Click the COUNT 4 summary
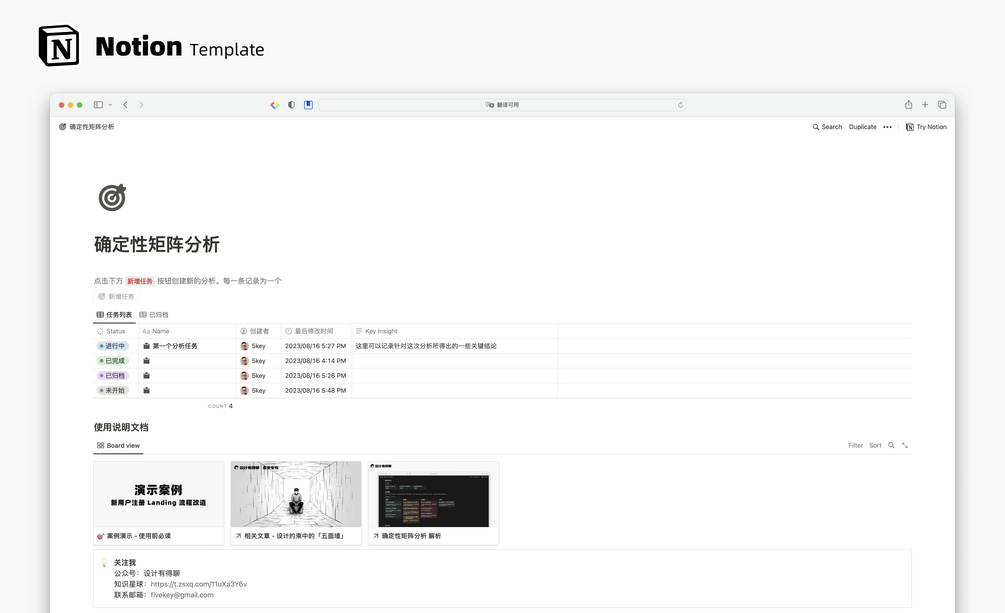The image size is (1005, 613). coord(220,406)
